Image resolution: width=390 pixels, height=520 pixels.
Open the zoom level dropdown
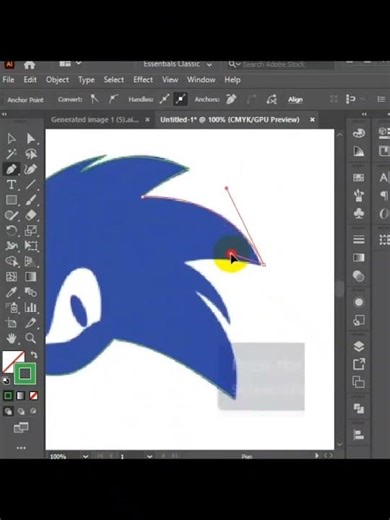(x=86, y=456)
